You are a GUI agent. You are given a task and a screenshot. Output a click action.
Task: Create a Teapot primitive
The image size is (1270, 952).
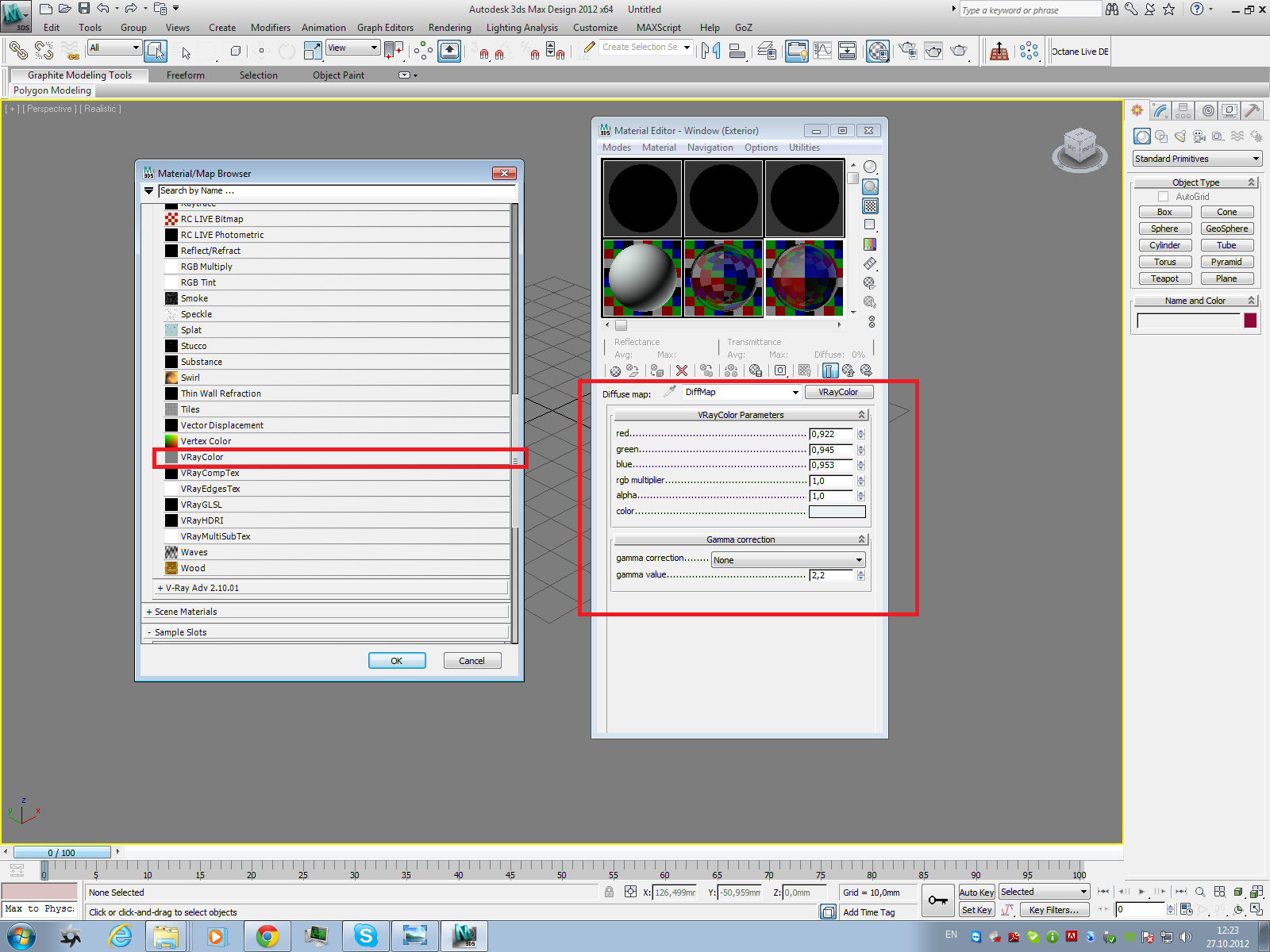coord(1164,278)
